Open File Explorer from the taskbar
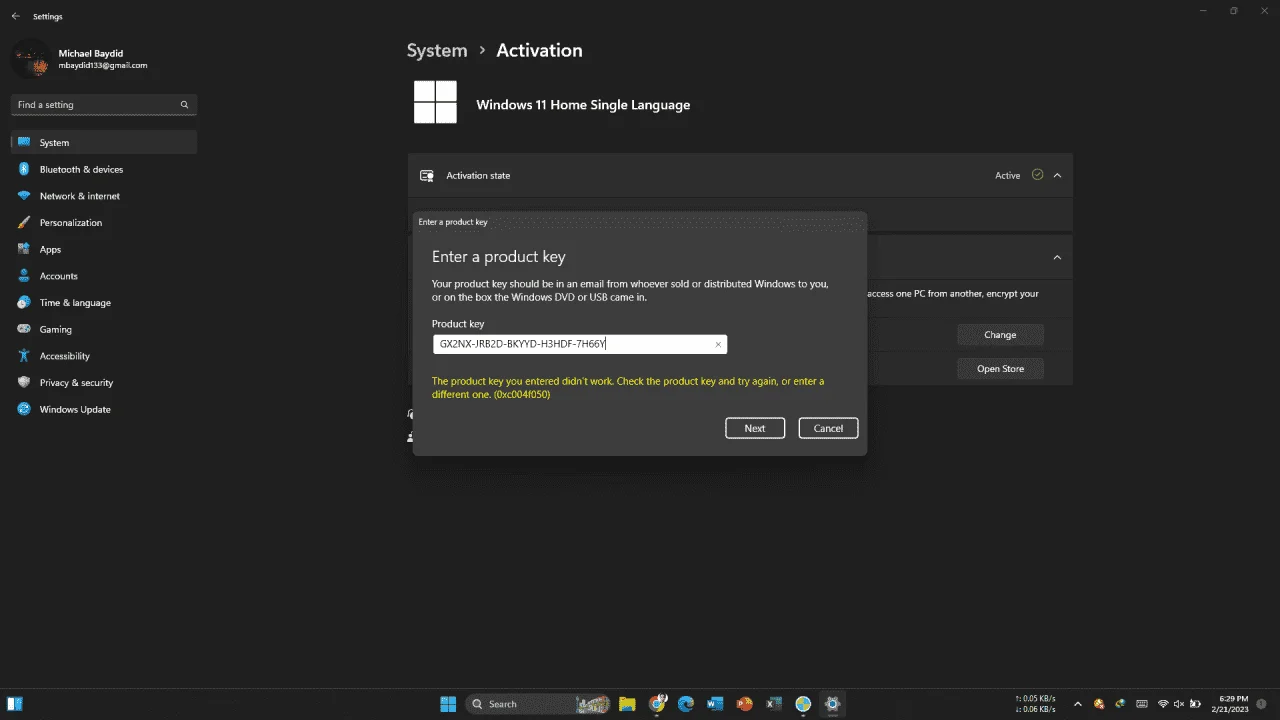The image size is (1280, 720). (627, 704)
